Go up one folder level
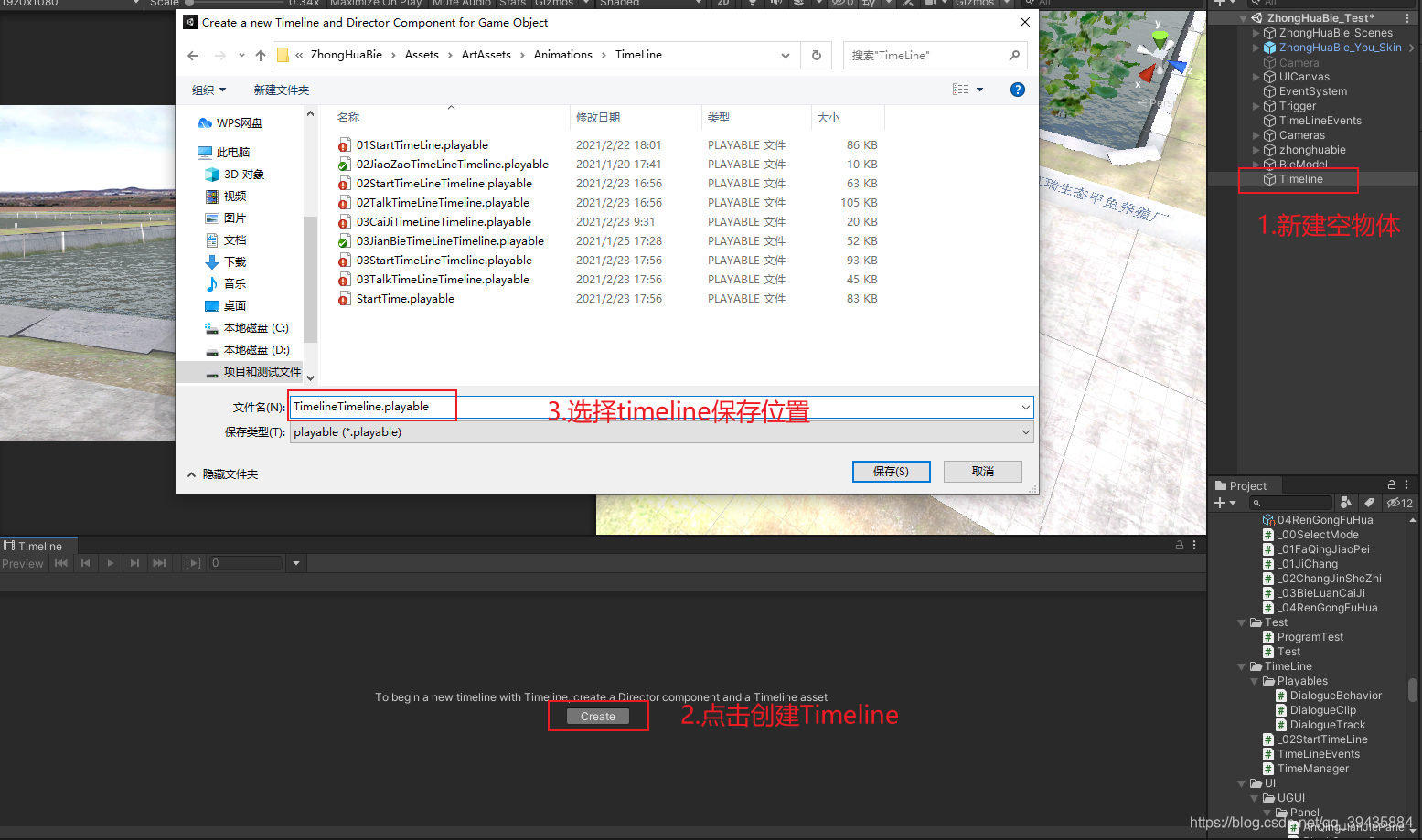1422x840 pixels. 261,56
